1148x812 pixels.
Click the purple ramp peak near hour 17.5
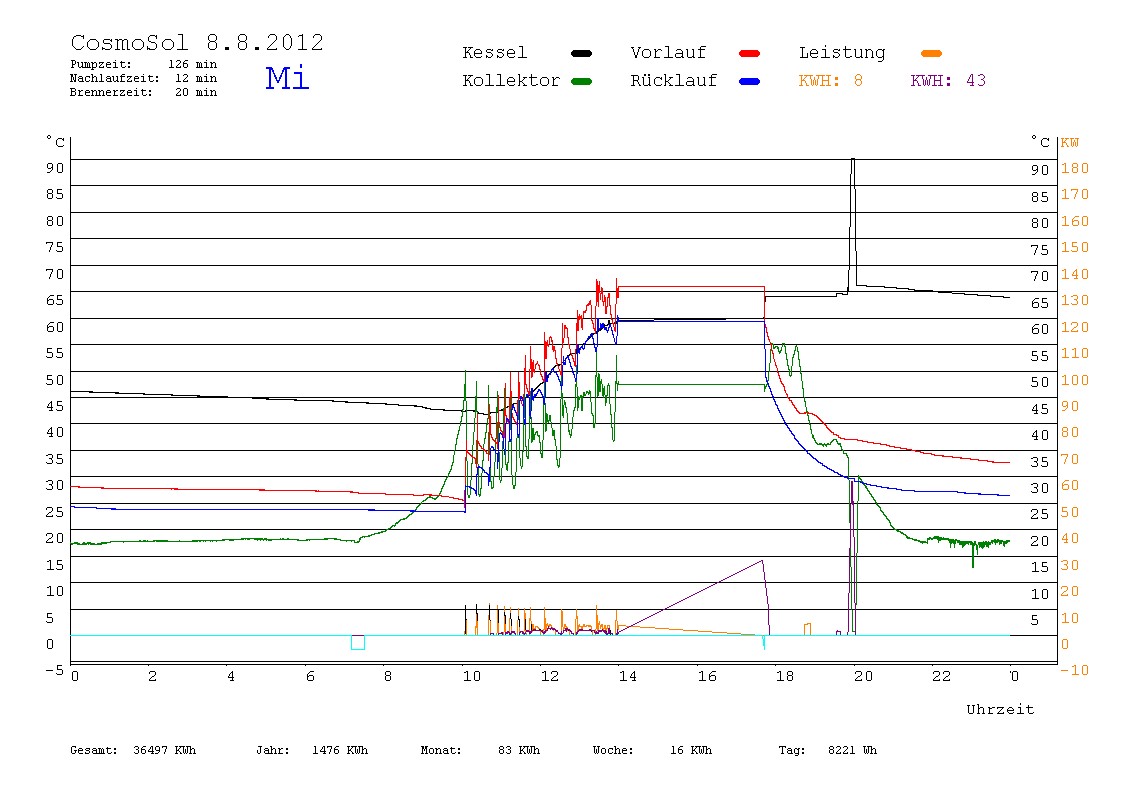762,561
